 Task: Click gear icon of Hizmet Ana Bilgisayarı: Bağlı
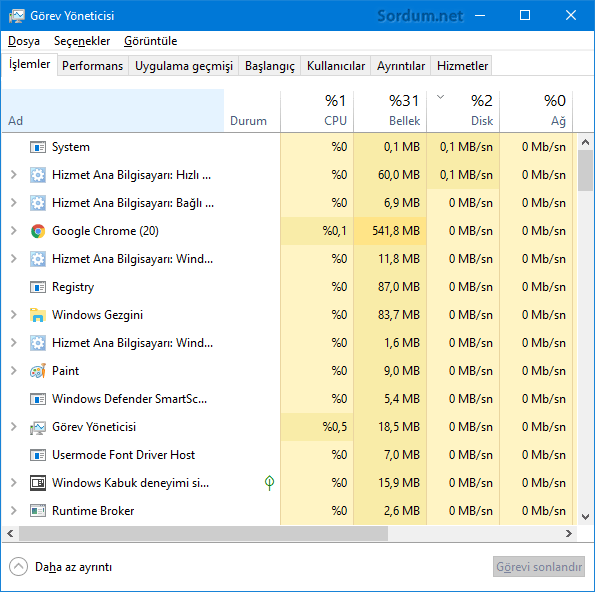click(38, 203)
